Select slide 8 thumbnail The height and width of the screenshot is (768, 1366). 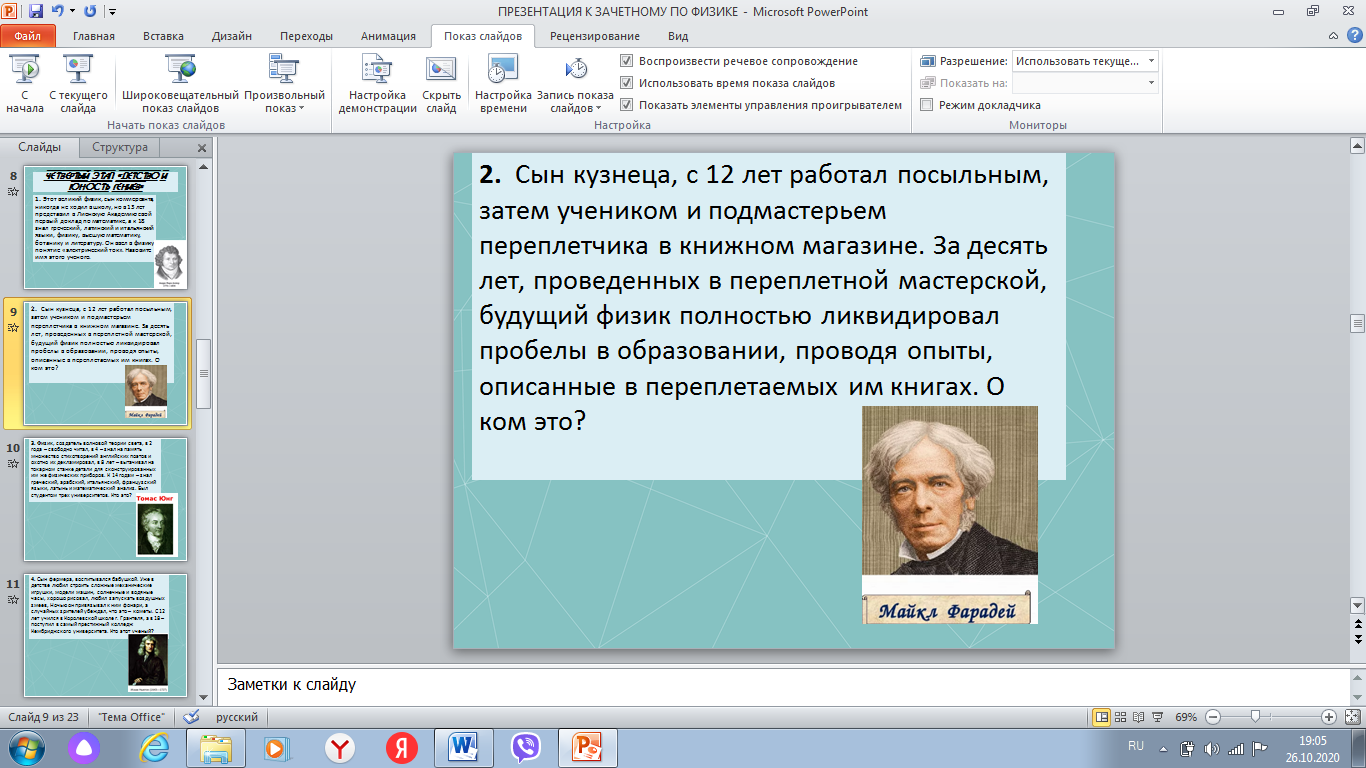[x=105, y=227]
